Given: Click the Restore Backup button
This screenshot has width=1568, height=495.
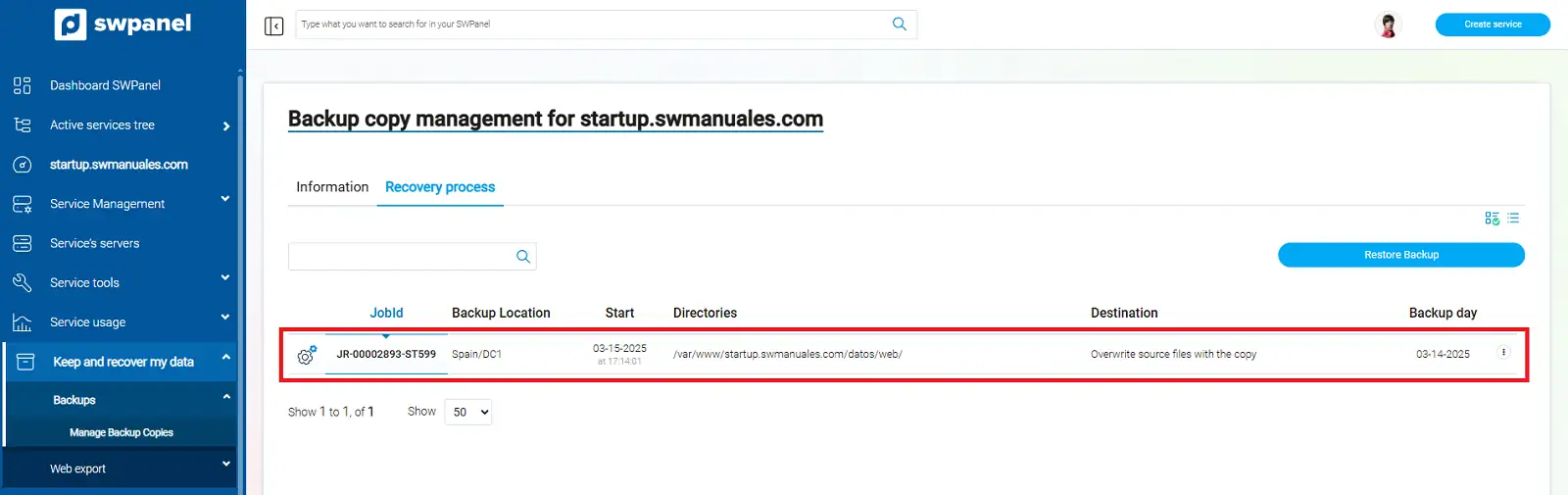Looking at the screenshot, I should [x=1400, y=255].
